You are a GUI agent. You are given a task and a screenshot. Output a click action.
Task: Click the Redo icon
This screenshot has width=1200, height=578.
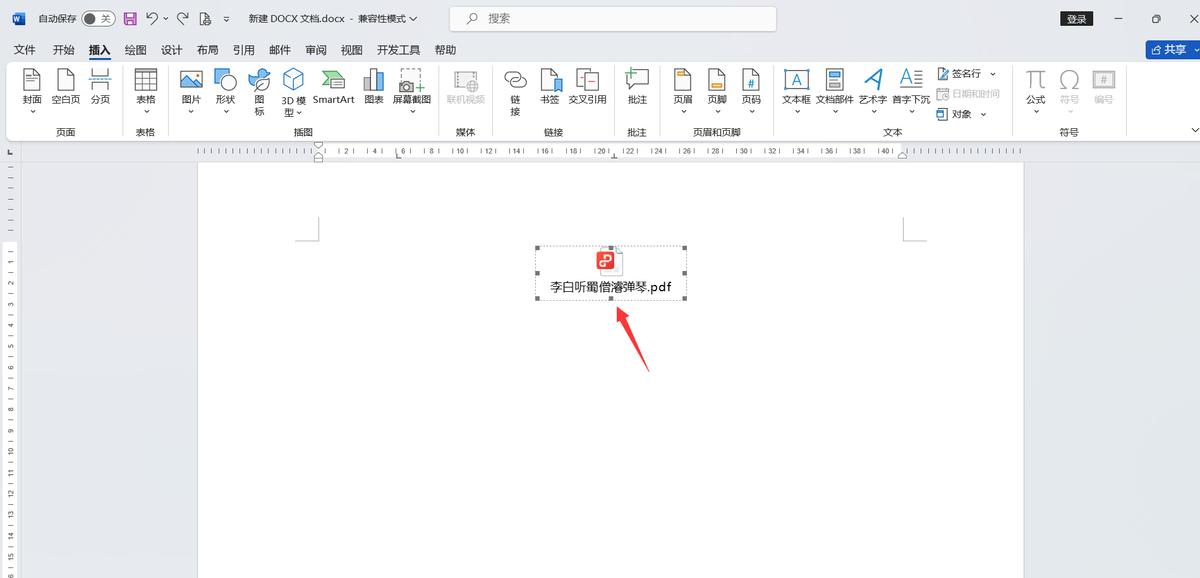[183, 18]
